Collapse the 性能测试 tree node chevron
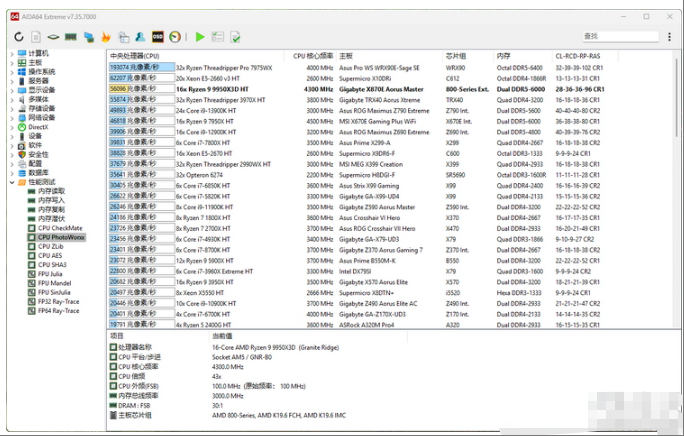 (x=12, y=182)
